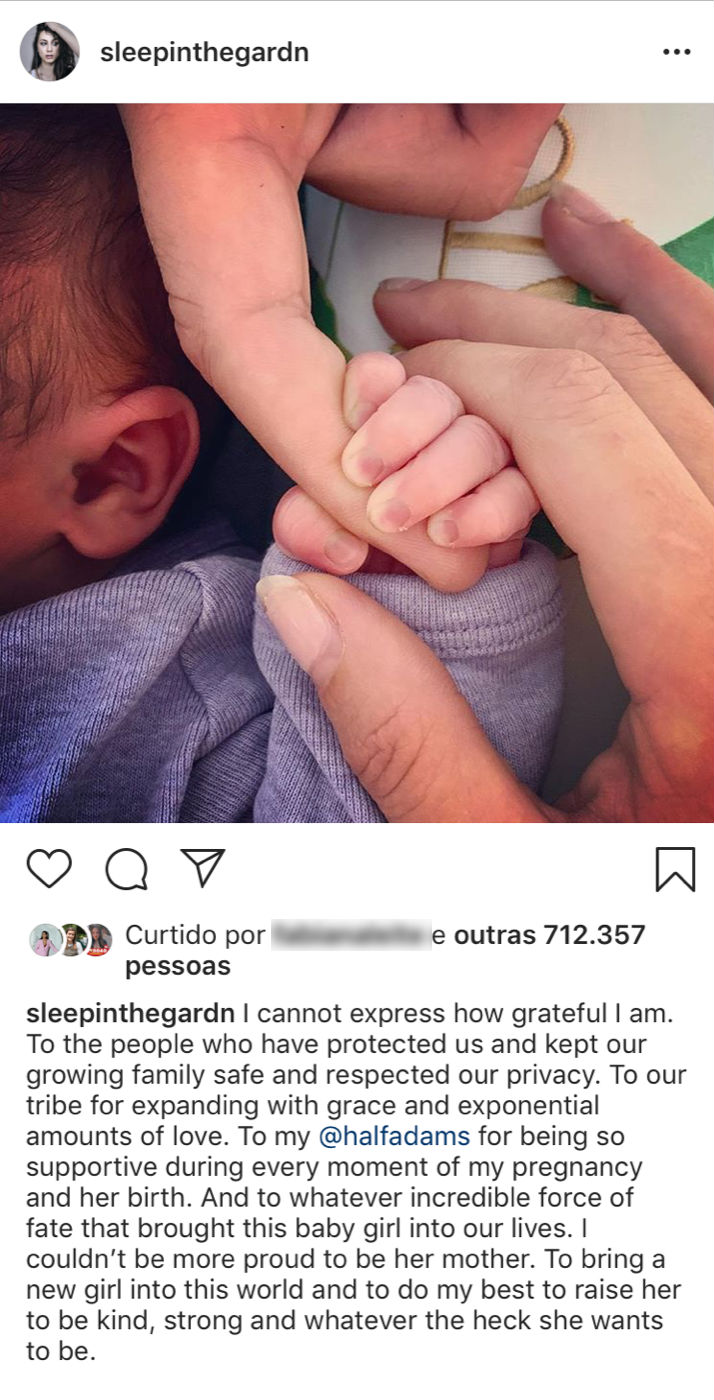View the second liker's small avatar
This screenshot has width=714, height=1400.
point(72,940)
